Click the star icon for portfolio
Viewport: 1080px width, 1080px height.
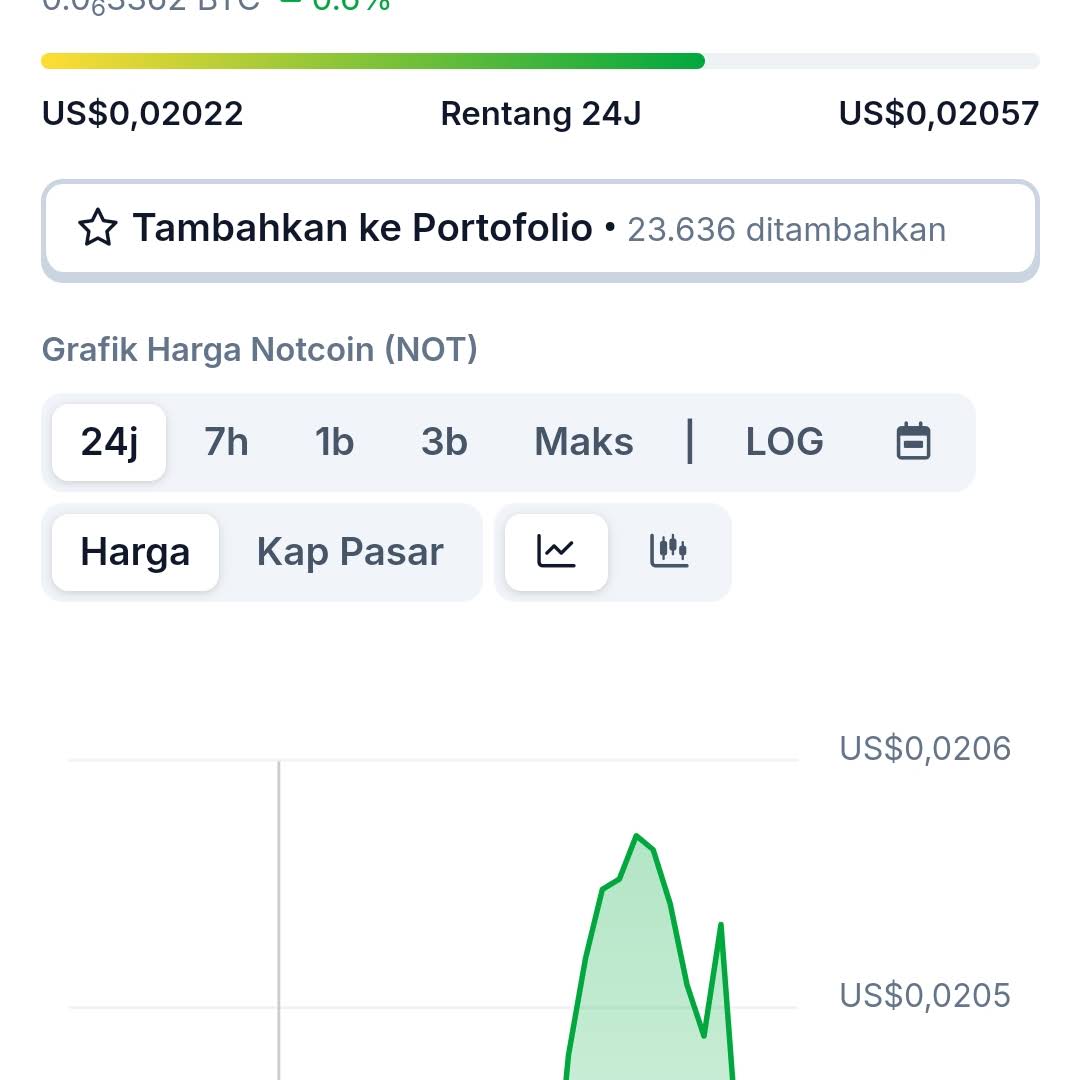[98, 229]
